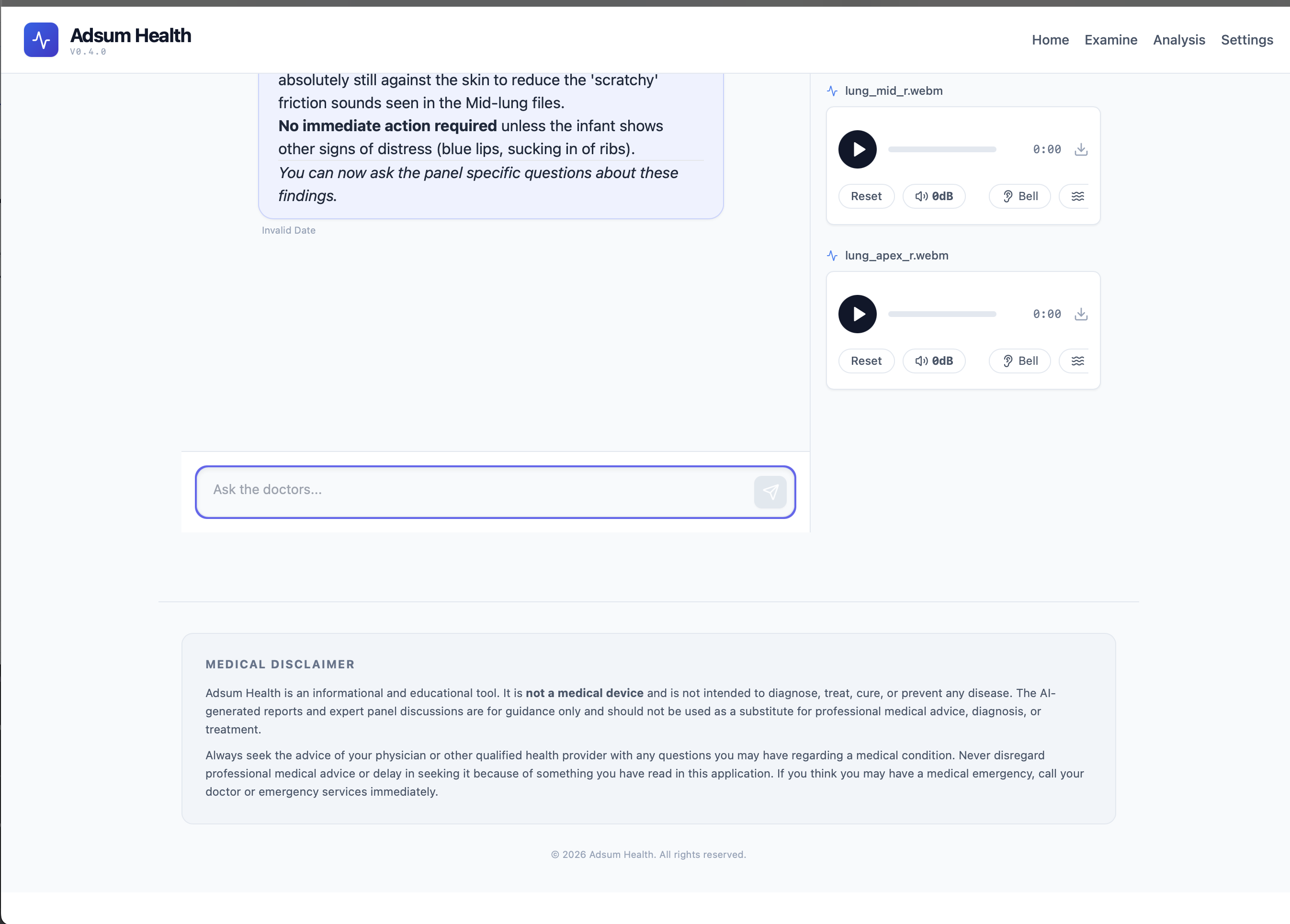Viewport: 1290px width, 924px height.
Task: Download the lung_apex_r.webm audio file
Action: click(1081, 314)
